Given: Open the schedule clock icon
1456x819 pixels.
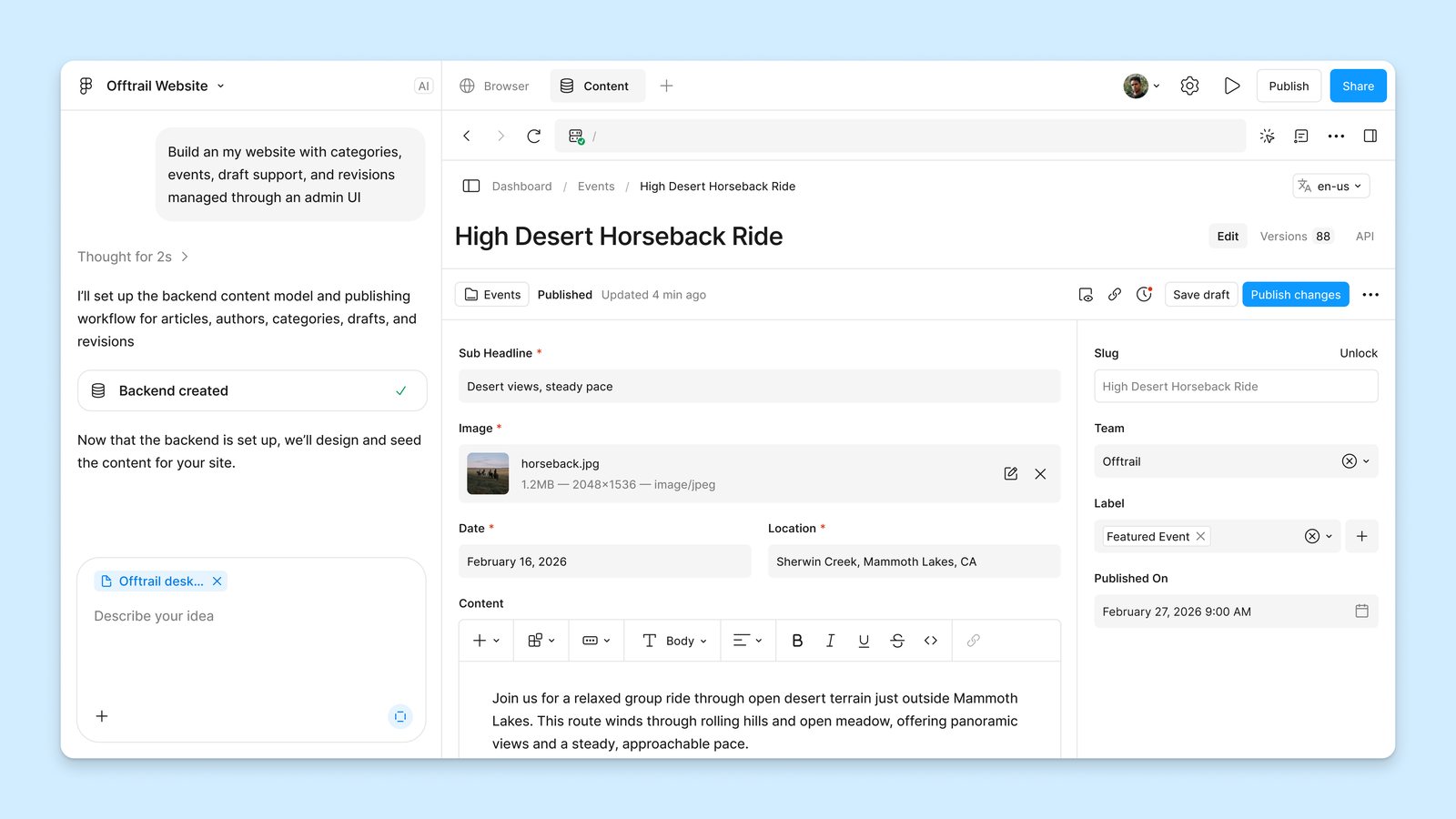Looking at the screenshot, I should [1145, 295].
